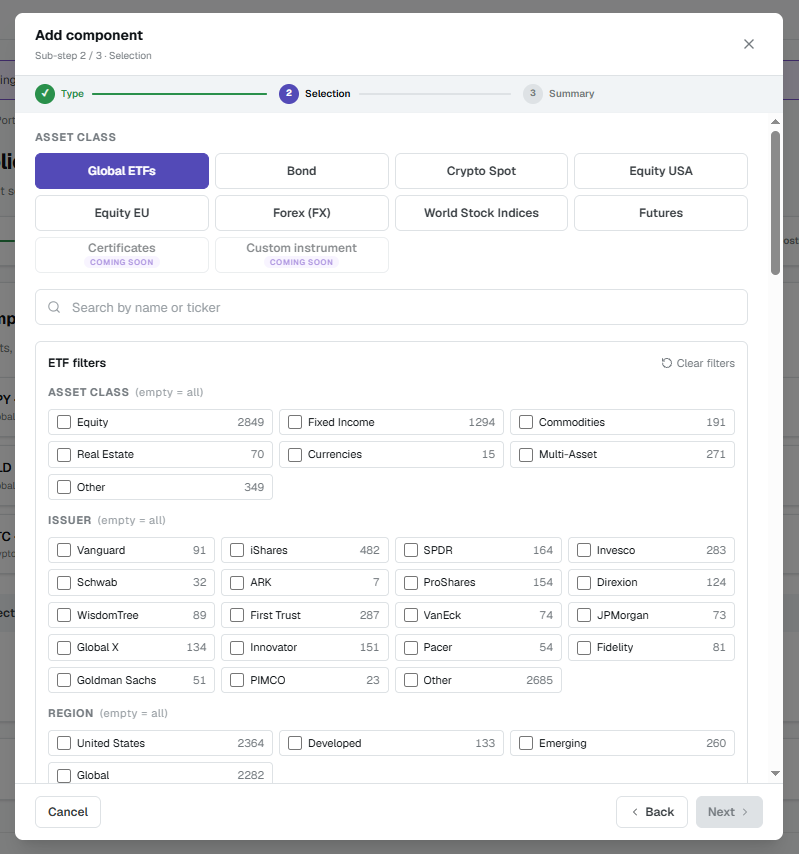
Task: Enable the Vanguard issuer checkbox
Action: click(64, 550)
